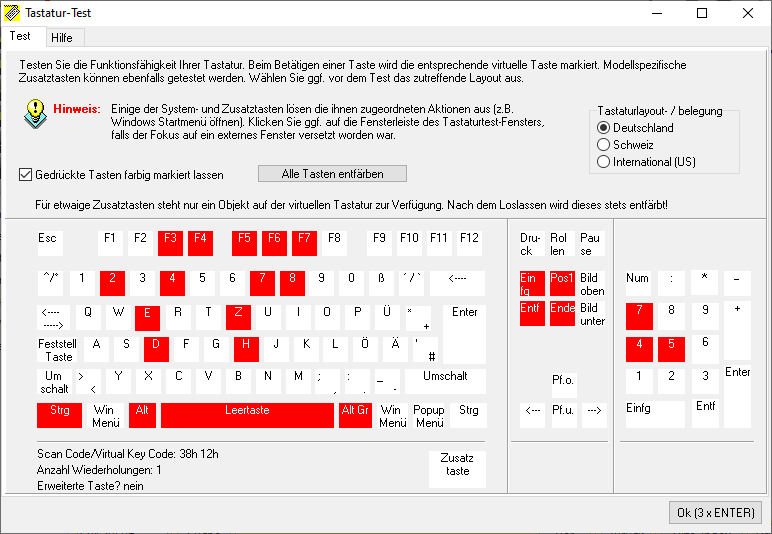
Task: Click the red F3 virtual key
Action: 170,243
